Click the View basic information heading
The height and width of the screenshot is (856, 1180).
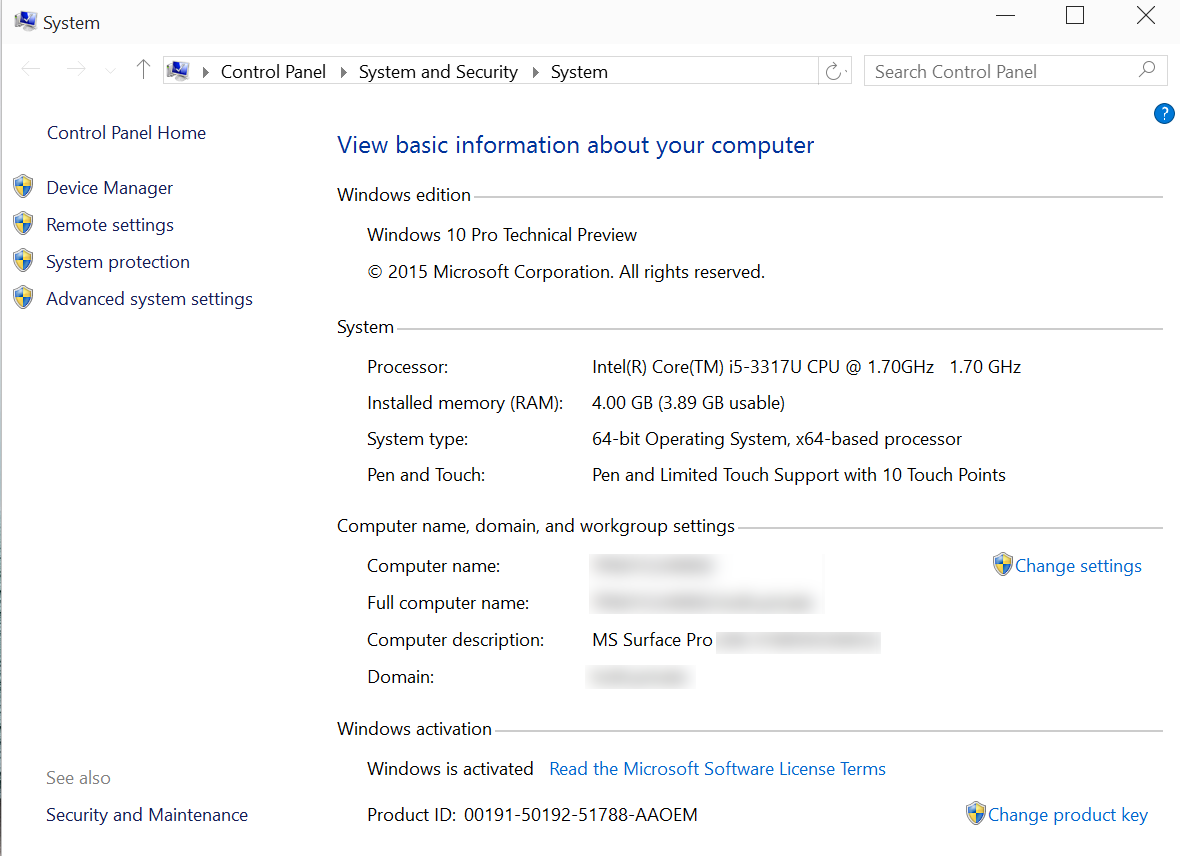click(x=575, y=145)
